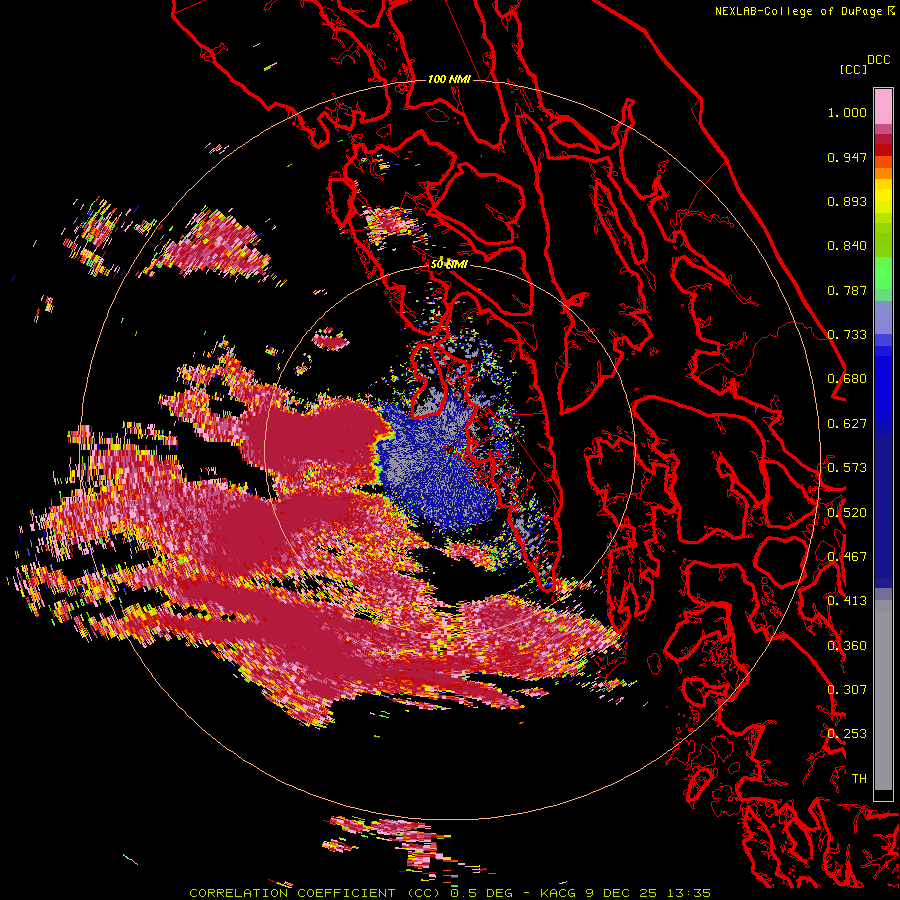The width and height of the screenshot is (900, 900).
Task: Click the 0.573 scale value
Action: 847,468
